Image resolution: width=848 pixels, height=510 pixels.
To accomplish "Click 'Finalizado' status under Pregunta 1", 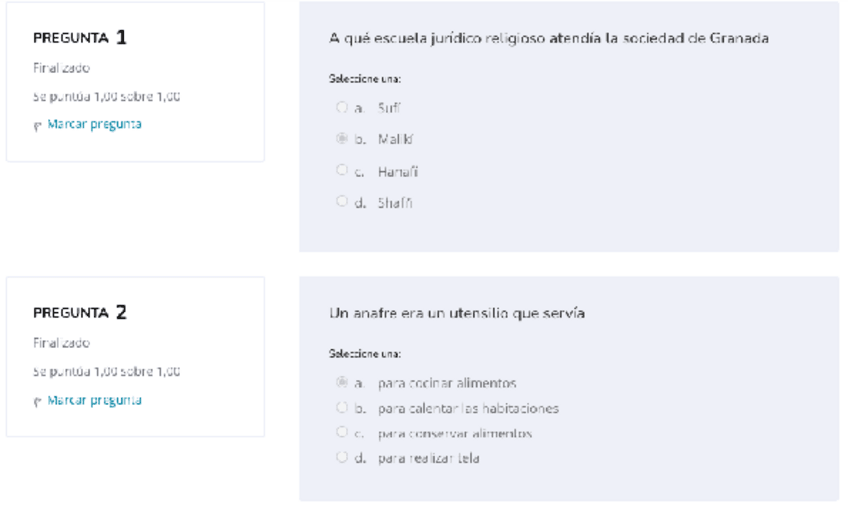I will click(x=61, y=68).
